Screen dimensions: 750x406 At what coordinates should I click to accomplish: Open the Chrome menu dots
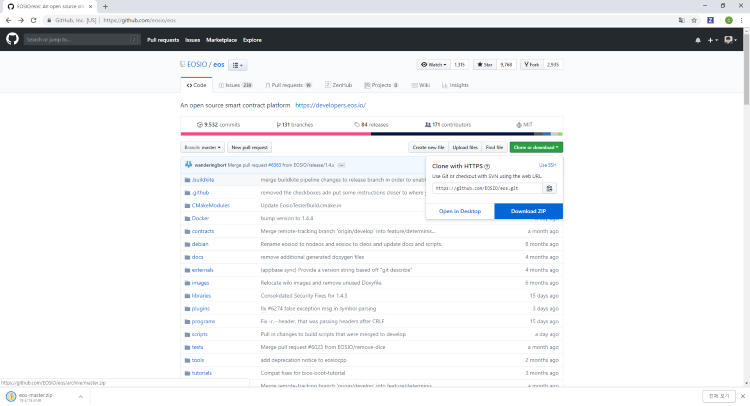[x=741, y=20]
